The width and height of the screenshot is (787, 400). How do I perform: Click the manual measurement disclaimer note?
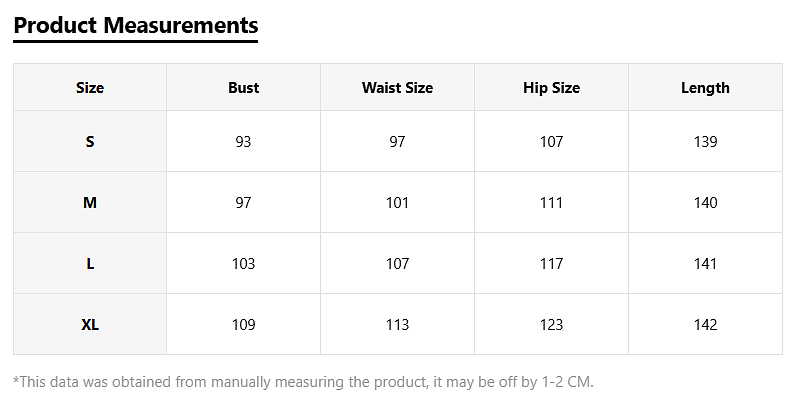(303, 381)
